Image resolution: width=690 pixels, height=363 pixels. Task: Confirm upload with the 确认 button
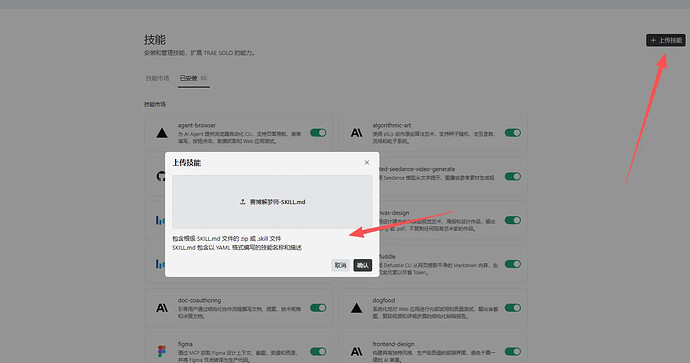tap(363, 265)
